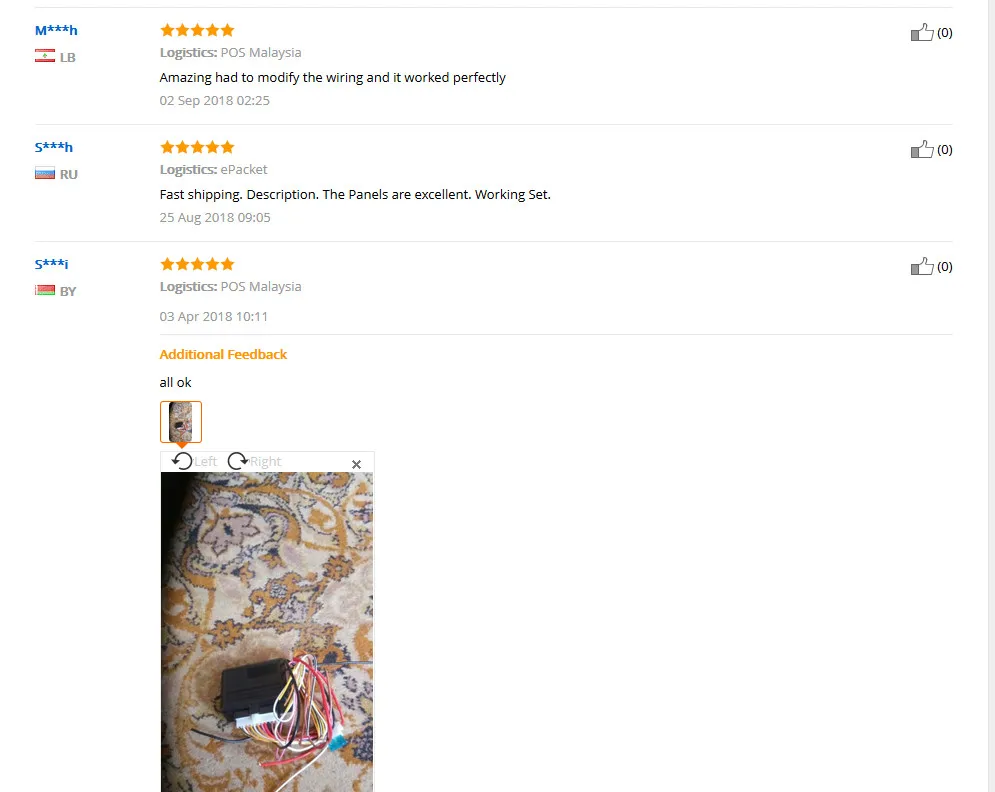The width and height of the screenshot is (995, 792).
Task: Rotate the photo right
Action: pyautogui.click(x=254, y=461)
